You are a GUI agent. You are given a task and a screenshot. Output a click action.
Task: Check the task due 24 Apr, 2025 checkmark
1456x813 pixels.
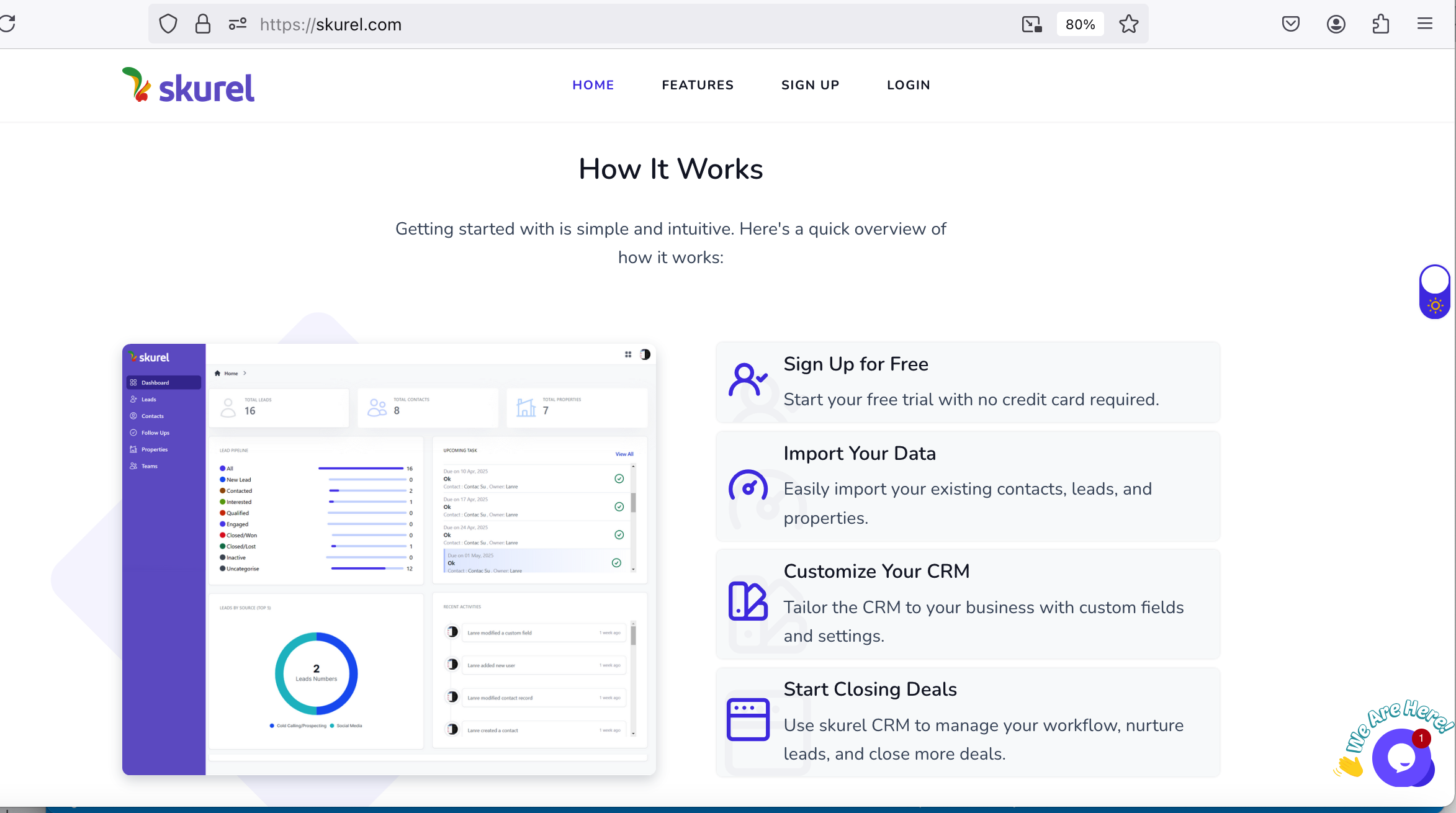coord(619,534)
